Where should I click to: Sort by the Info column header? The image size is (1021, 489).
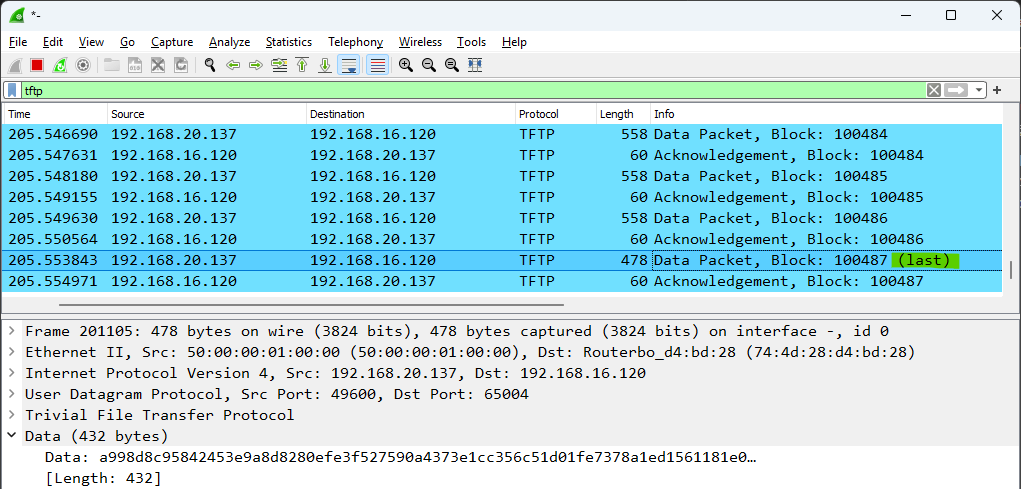coord(827,114)
